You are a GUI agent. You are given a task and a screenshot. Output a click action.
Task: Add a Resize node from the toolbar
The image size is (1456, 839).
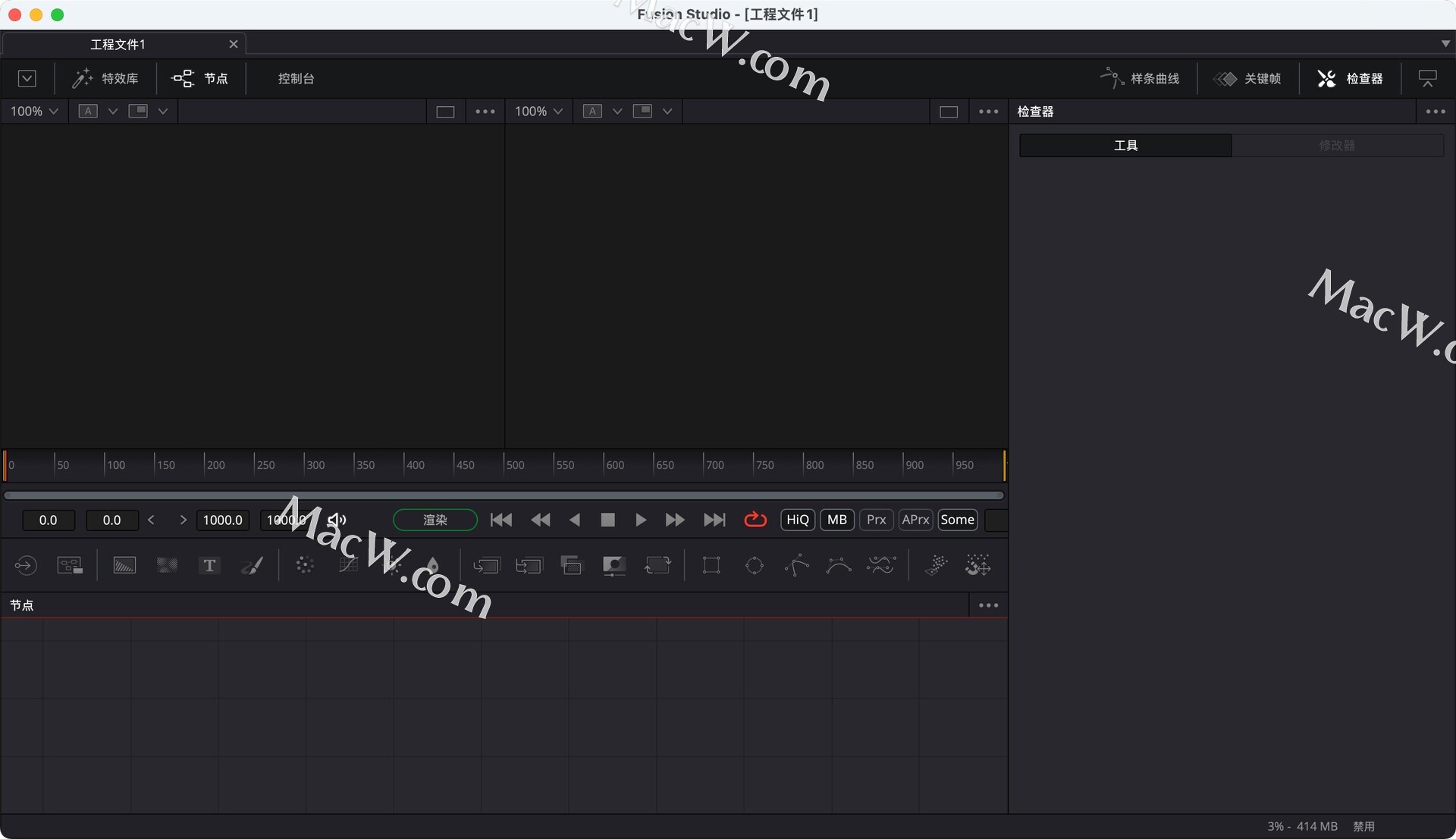tap(614, 565)
